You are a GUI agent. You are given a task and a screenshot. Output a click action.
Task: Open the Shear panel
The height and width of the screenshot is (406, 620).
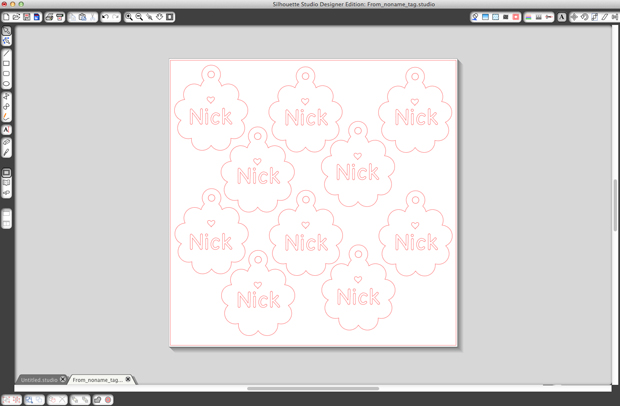[605, 17]
